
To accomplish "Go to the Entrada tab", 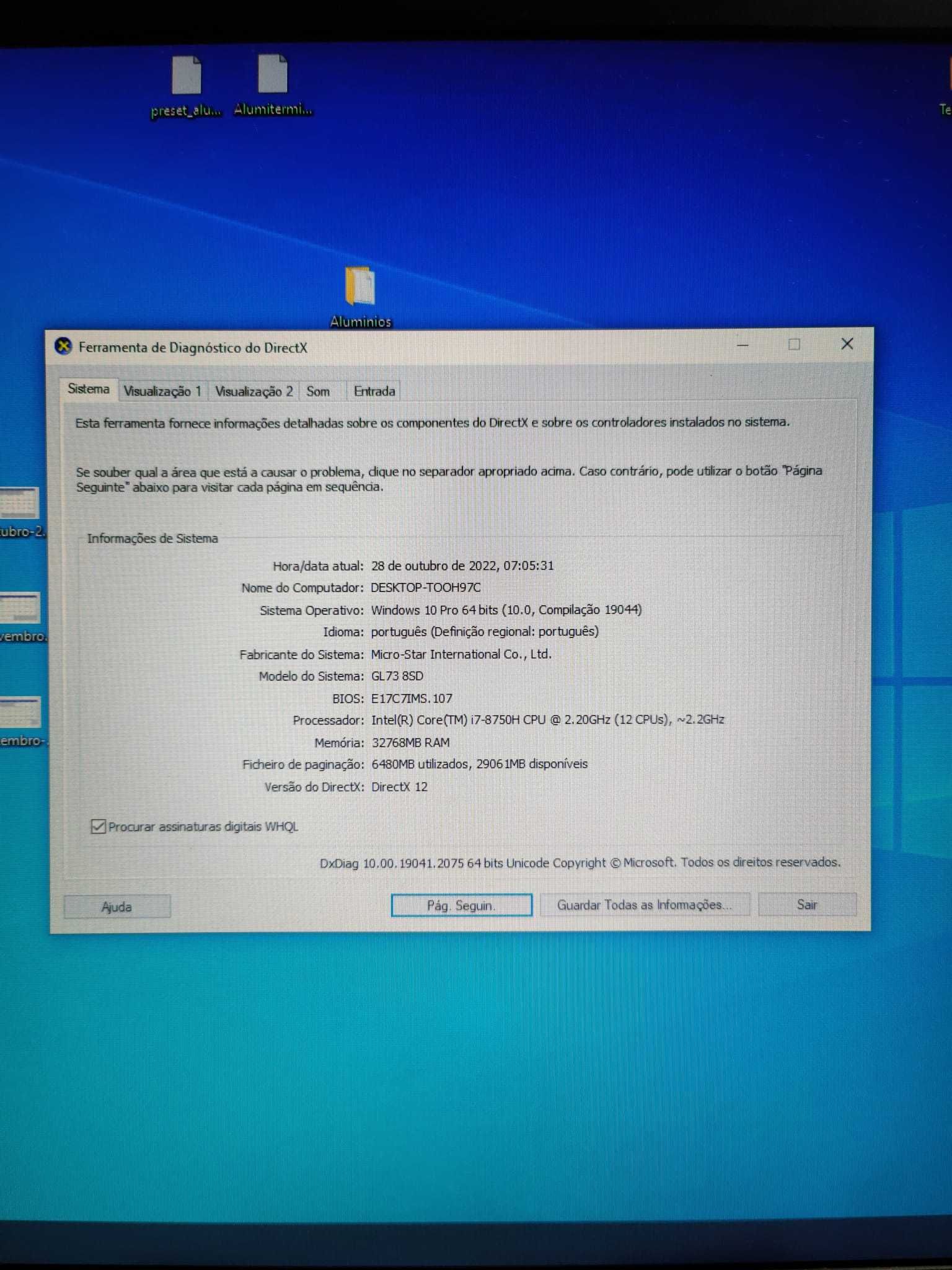I will tap(374, 391).
